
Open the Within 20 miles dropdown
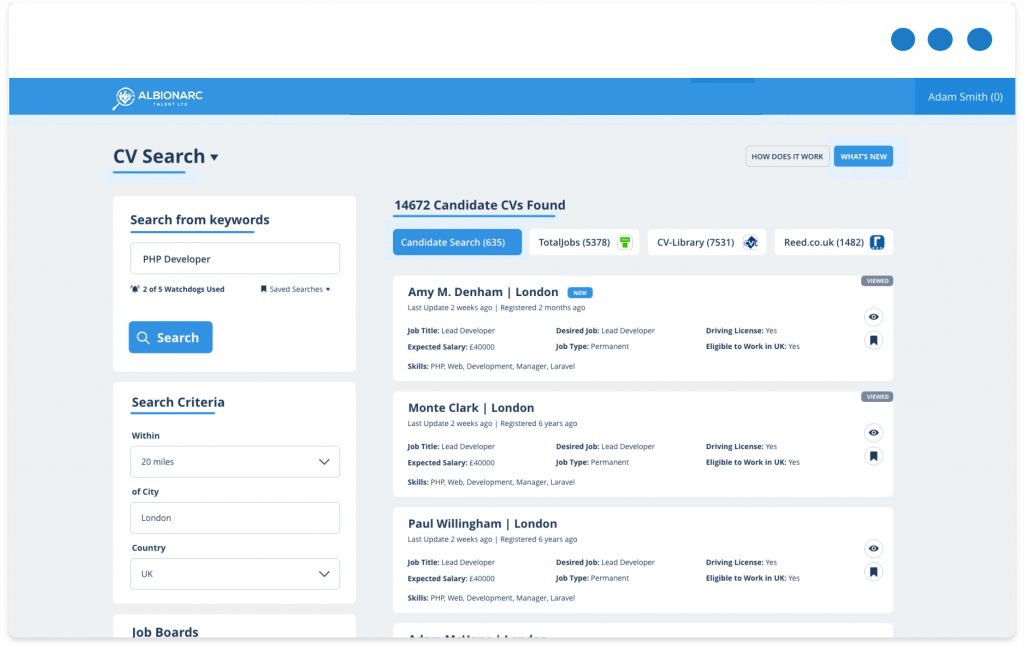235,462
